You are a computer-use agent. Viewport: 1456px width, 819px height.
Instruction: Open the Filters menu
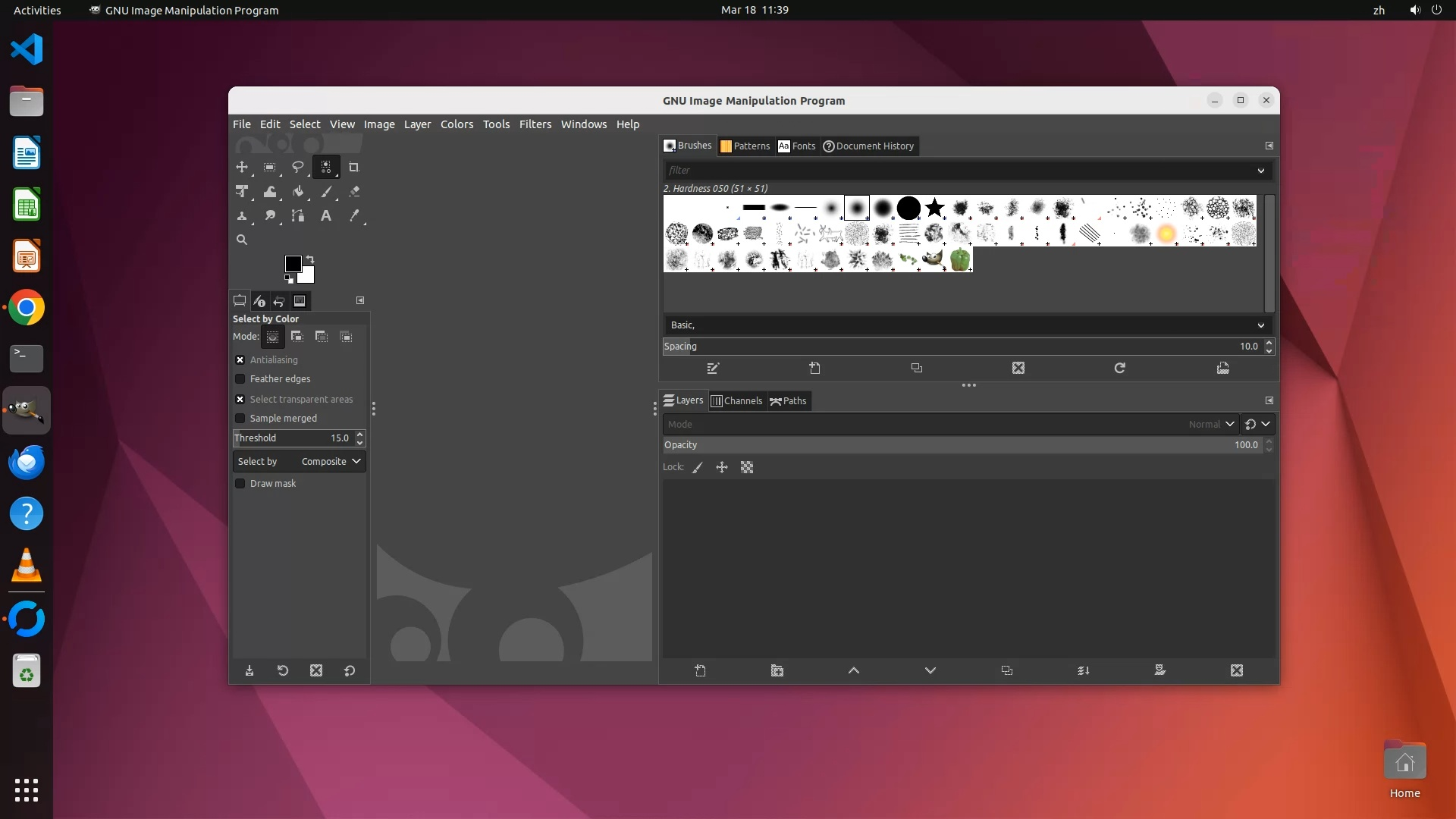(x=535, y=124)
